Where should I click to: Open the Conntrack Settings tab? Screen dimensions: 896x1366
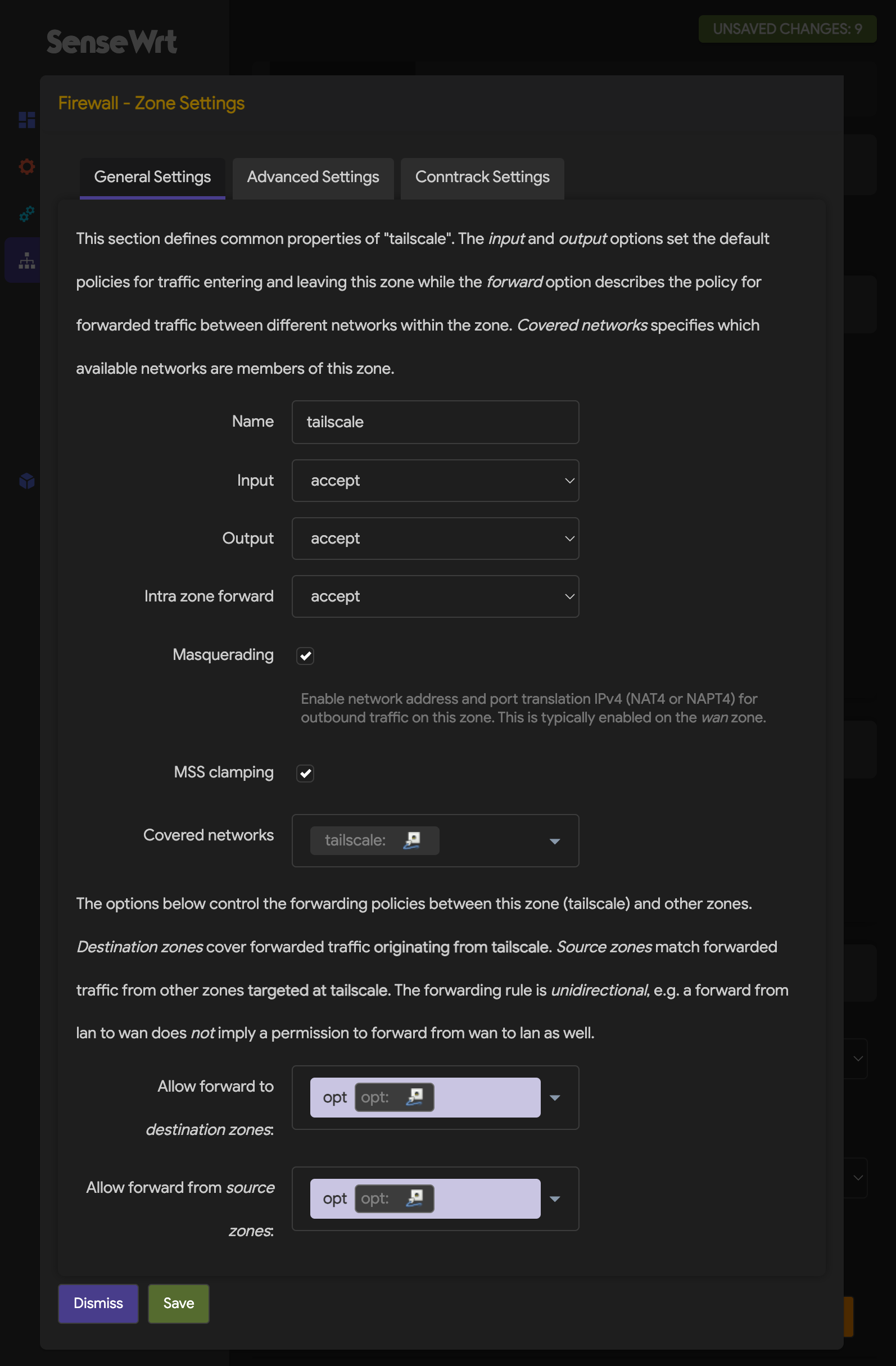[x=482, y=177]
